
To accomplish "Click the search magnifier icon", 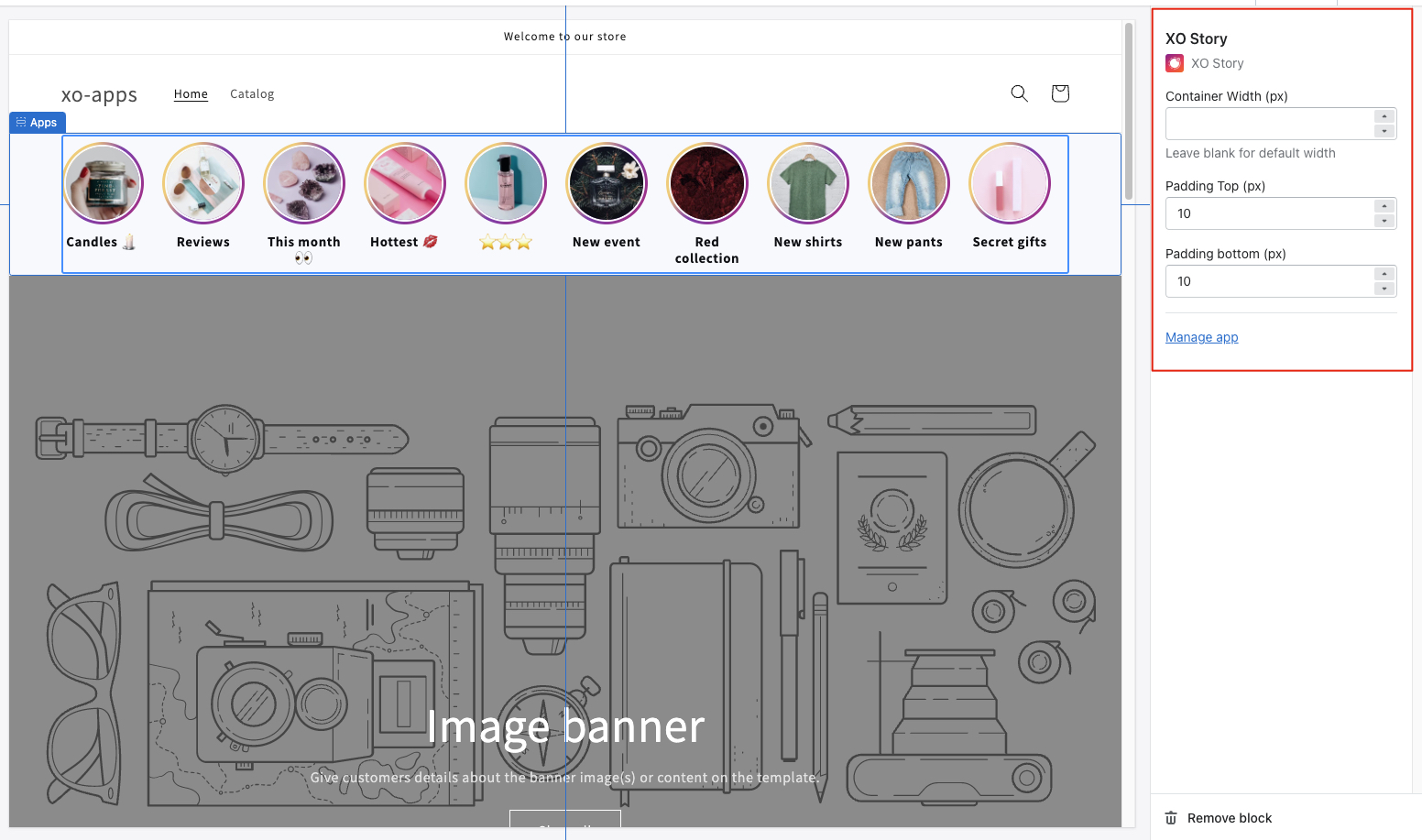I will pos(1019,93).
